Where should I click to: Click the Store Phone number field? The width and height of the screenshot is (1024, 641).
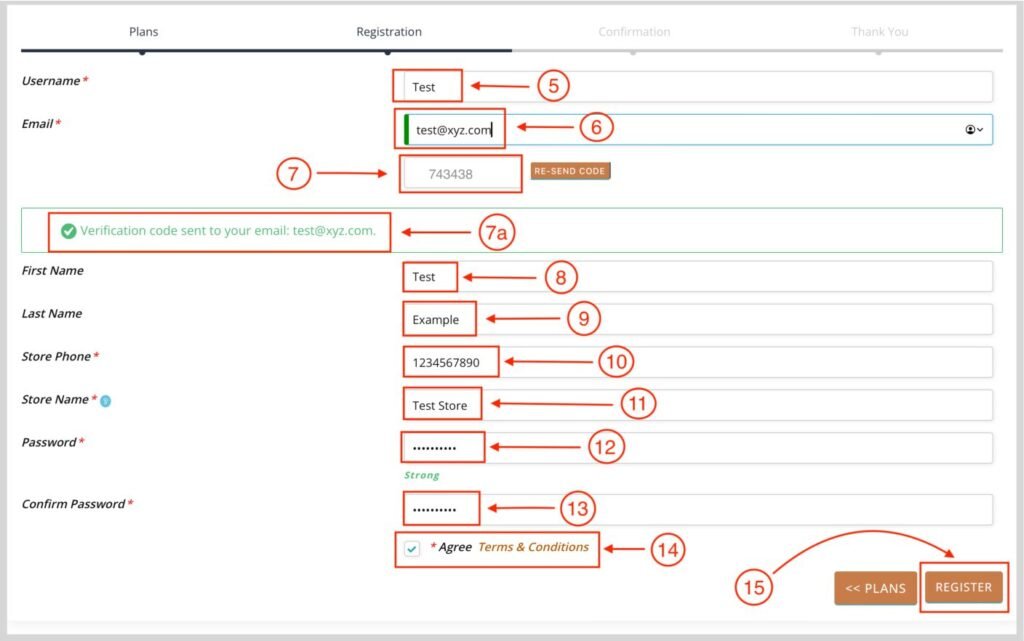tap(700, 362)
